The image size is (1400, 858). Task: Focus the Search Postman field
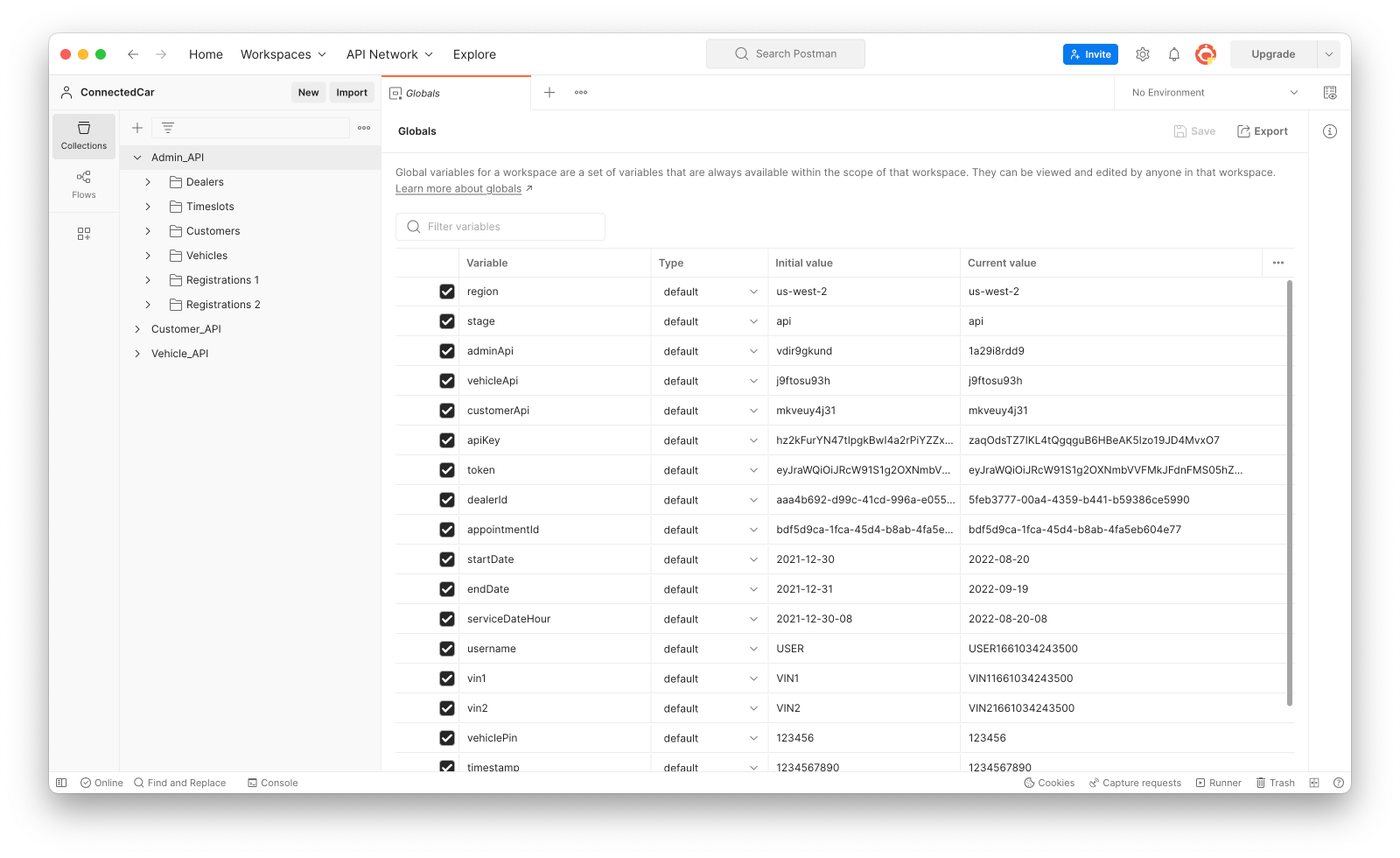click(786, 54)
